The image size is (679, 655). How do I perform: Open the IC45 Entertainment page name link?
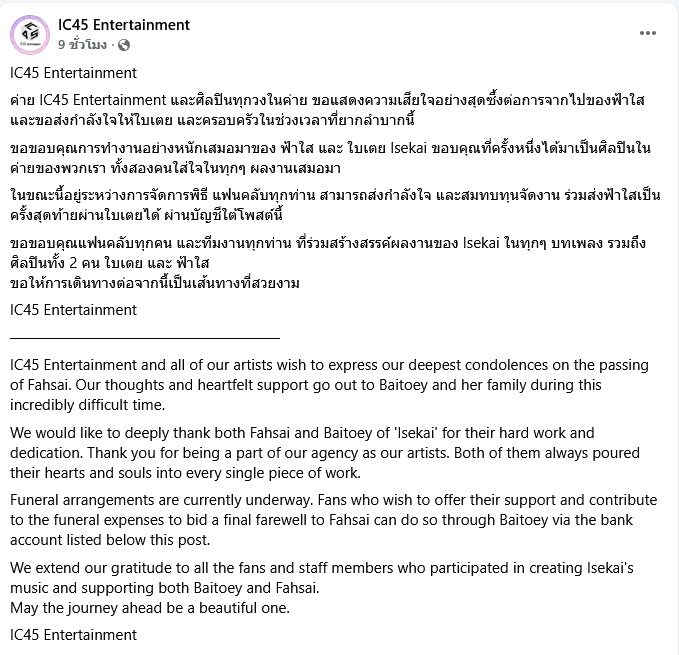pyautogui.click(x=124, y=25)
